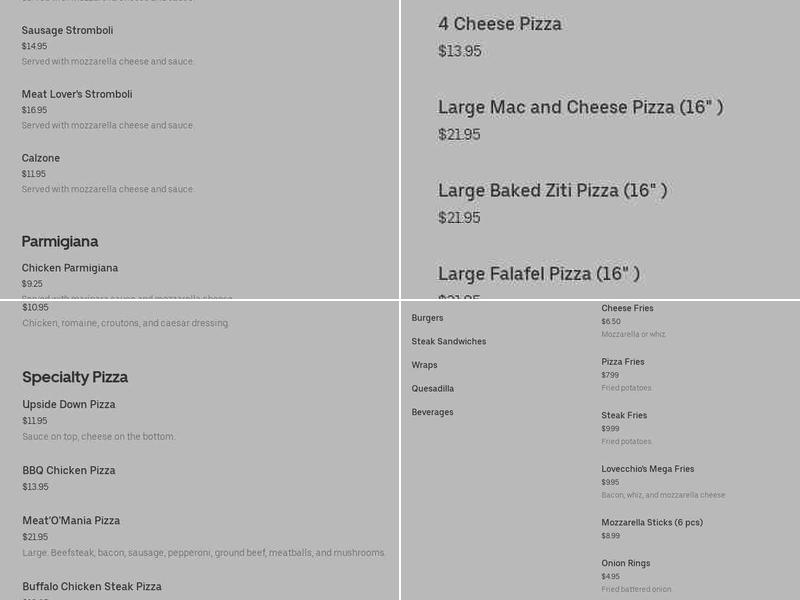This screenshot has height=600, width=800.
Task: Open the Wraps section
Action: [x=424, y=364]
